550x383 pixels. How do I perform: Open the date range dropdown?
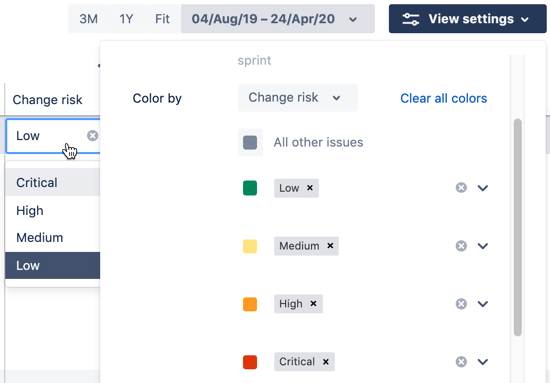click(277, 19)
